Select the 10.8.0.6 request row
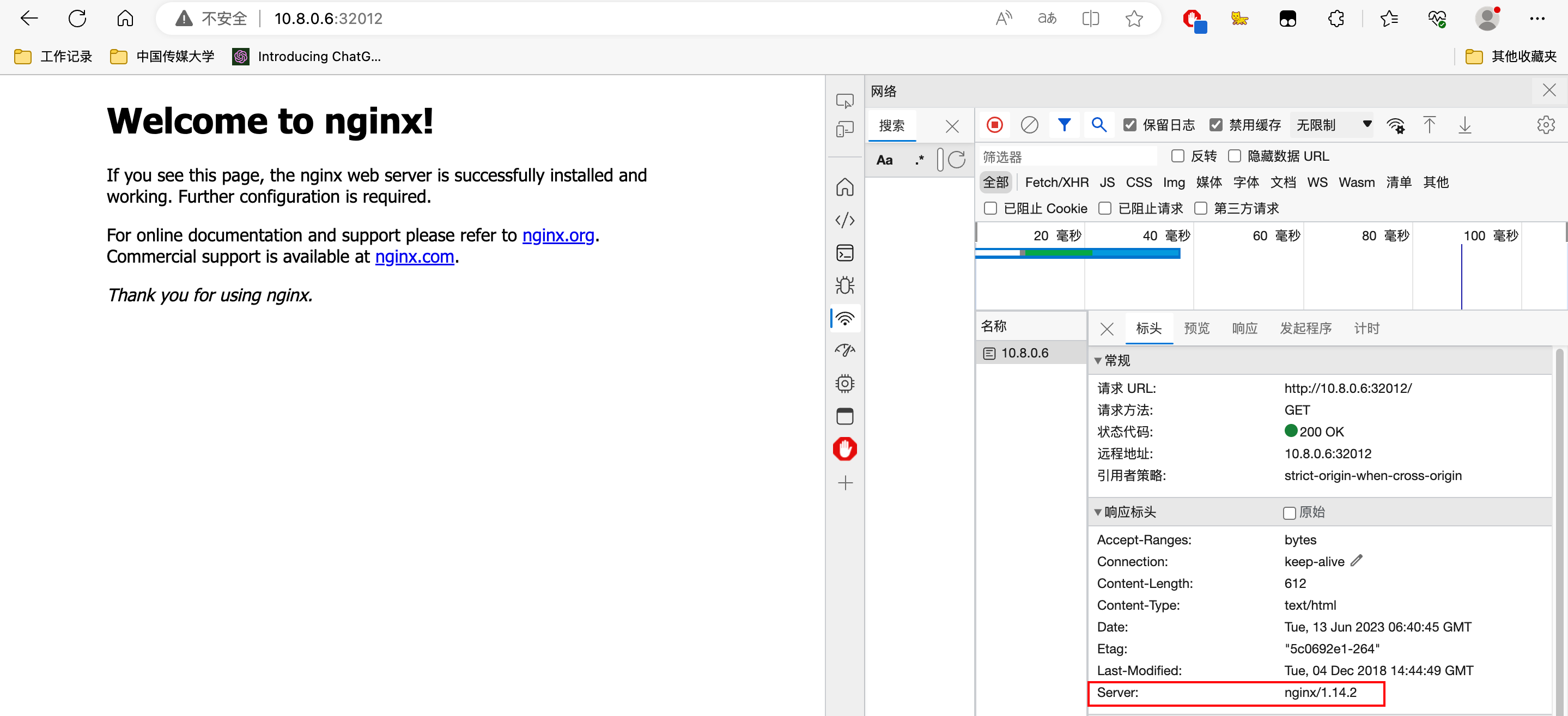Screen dimensions: 1568x716 1031,353
